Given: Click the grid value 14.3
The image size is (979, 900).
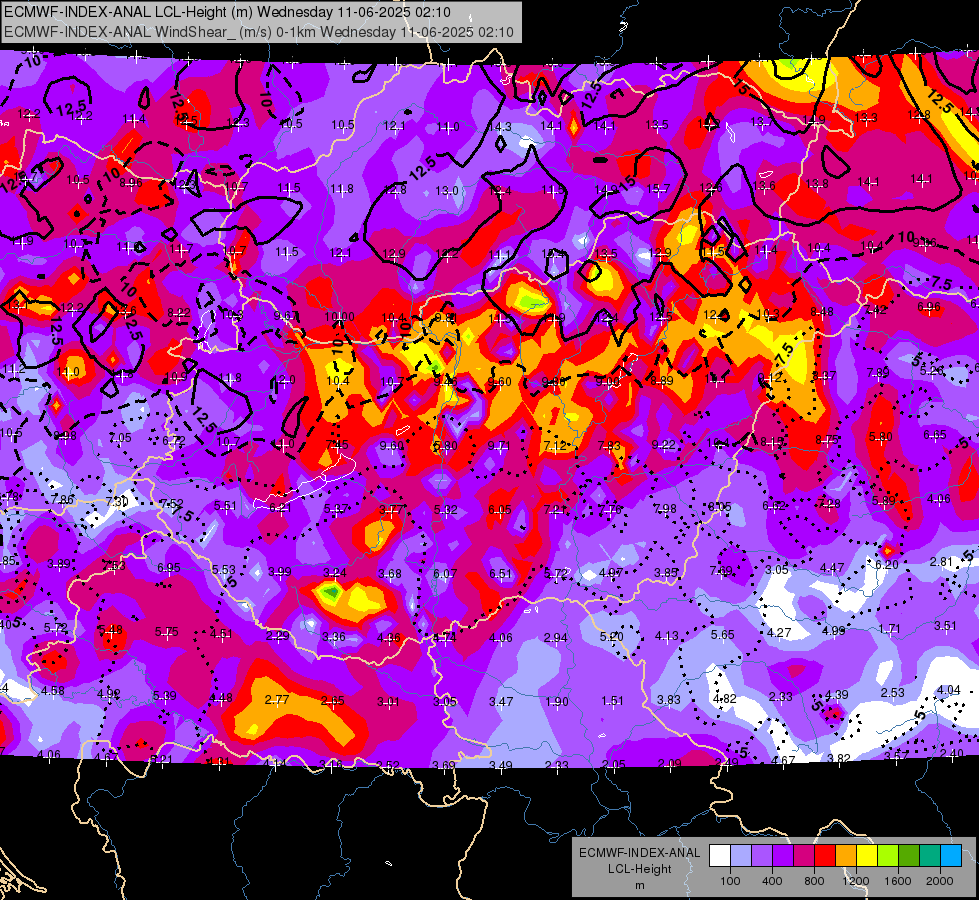Looking at the screenshot, I should (x=499, y=127).
